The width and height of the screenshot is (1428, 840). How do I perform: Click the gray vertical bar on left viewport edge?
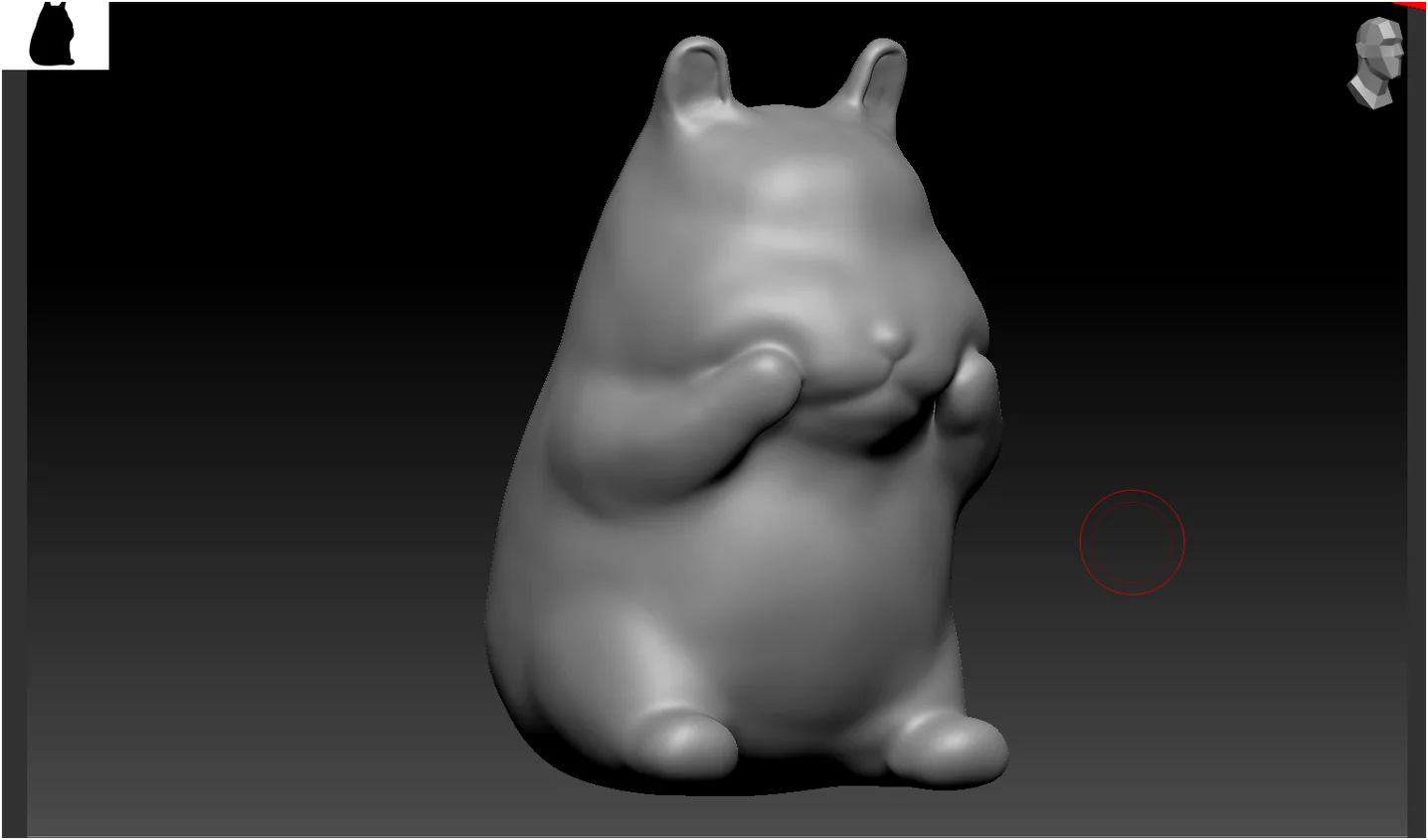pos(14,453)
